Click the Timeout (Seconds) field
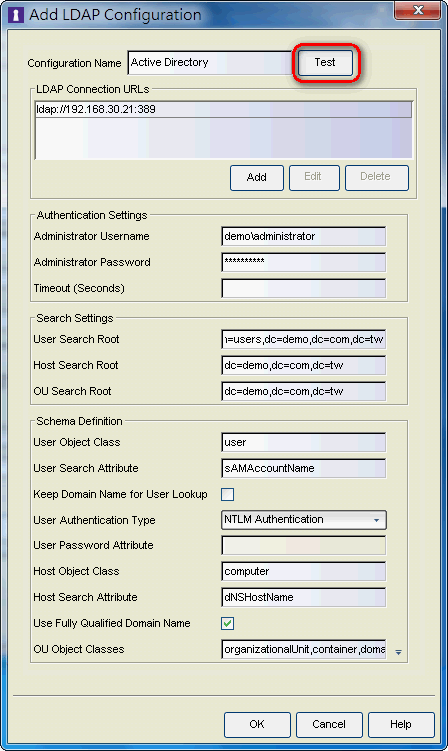 tap(304, 288)
